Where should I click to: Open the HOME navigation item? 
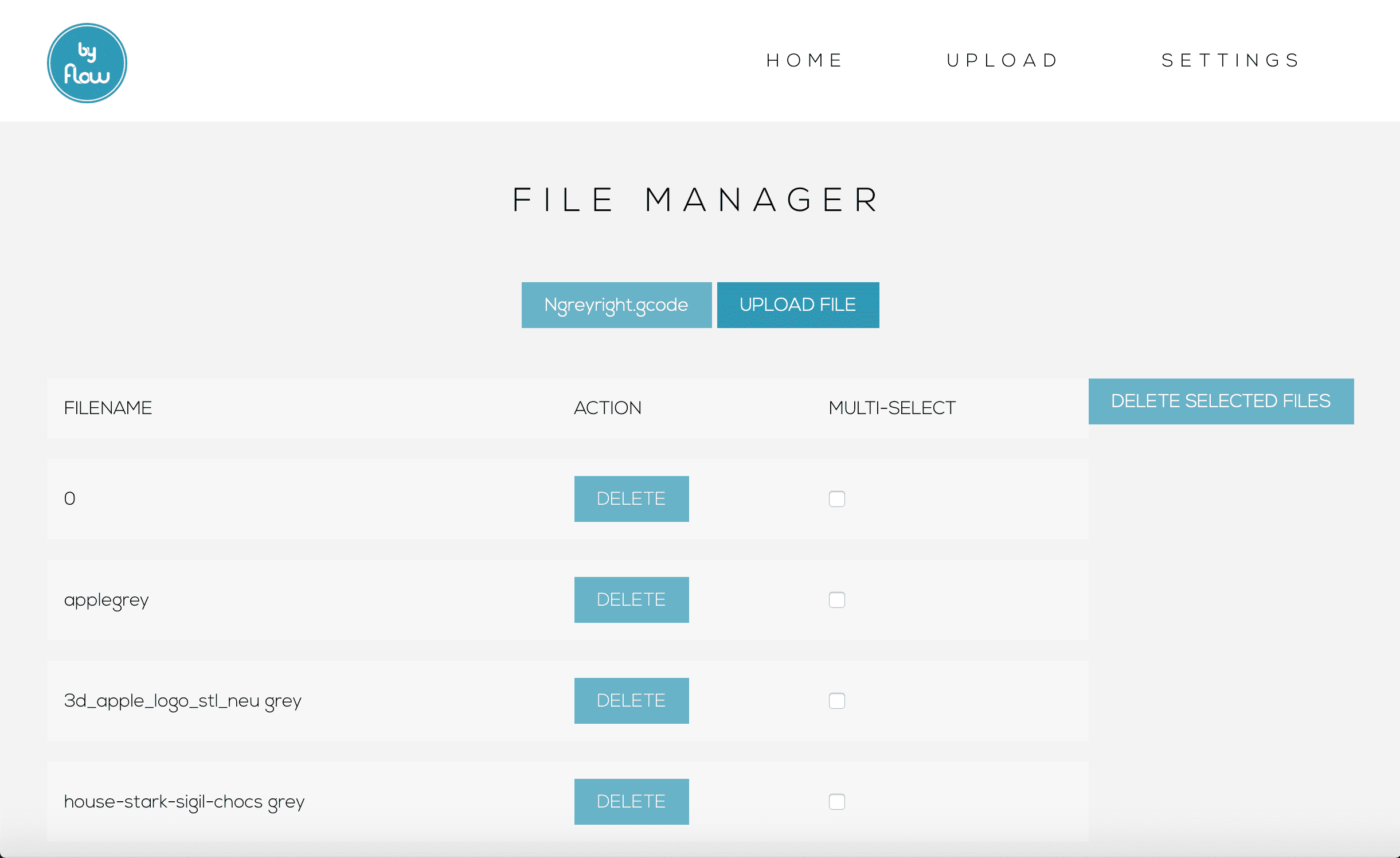pyautogui.click(x=804, y=60)
